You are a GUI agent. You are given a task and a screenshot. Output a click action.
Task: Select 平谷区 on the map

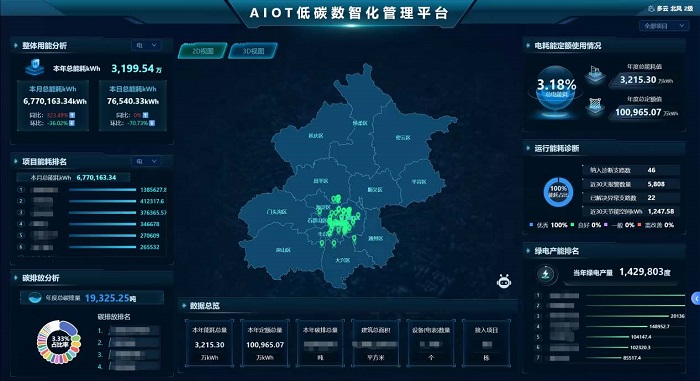point(419,182)
